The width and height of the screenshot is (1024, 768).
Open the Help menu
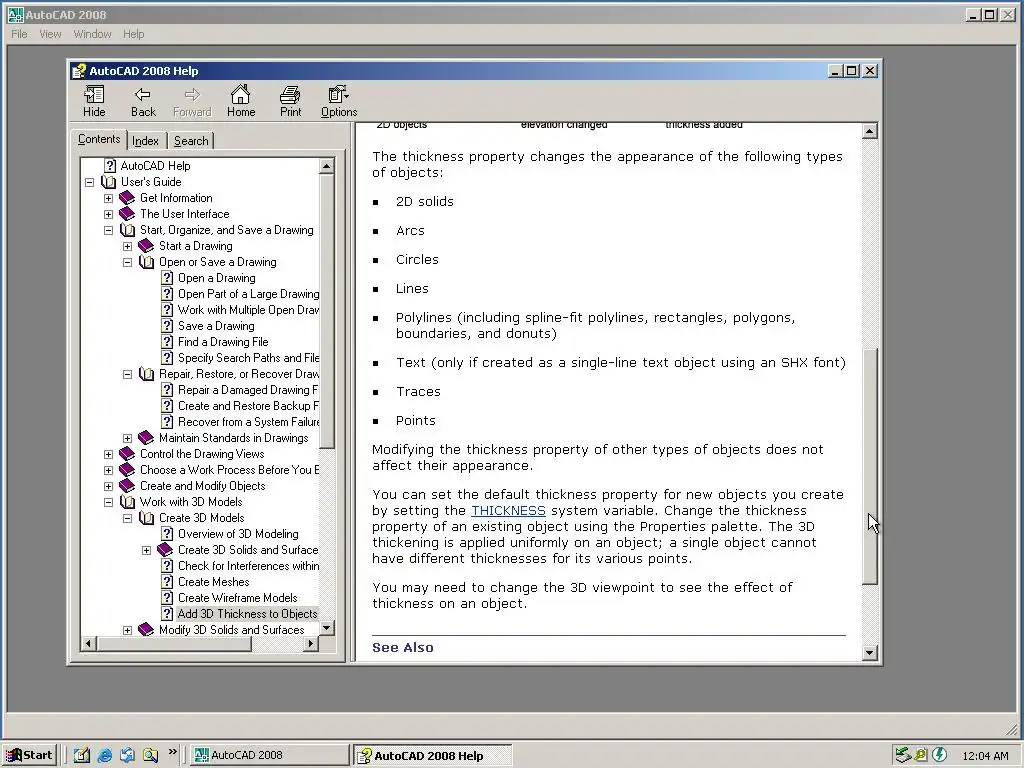(x=133, y=34)
